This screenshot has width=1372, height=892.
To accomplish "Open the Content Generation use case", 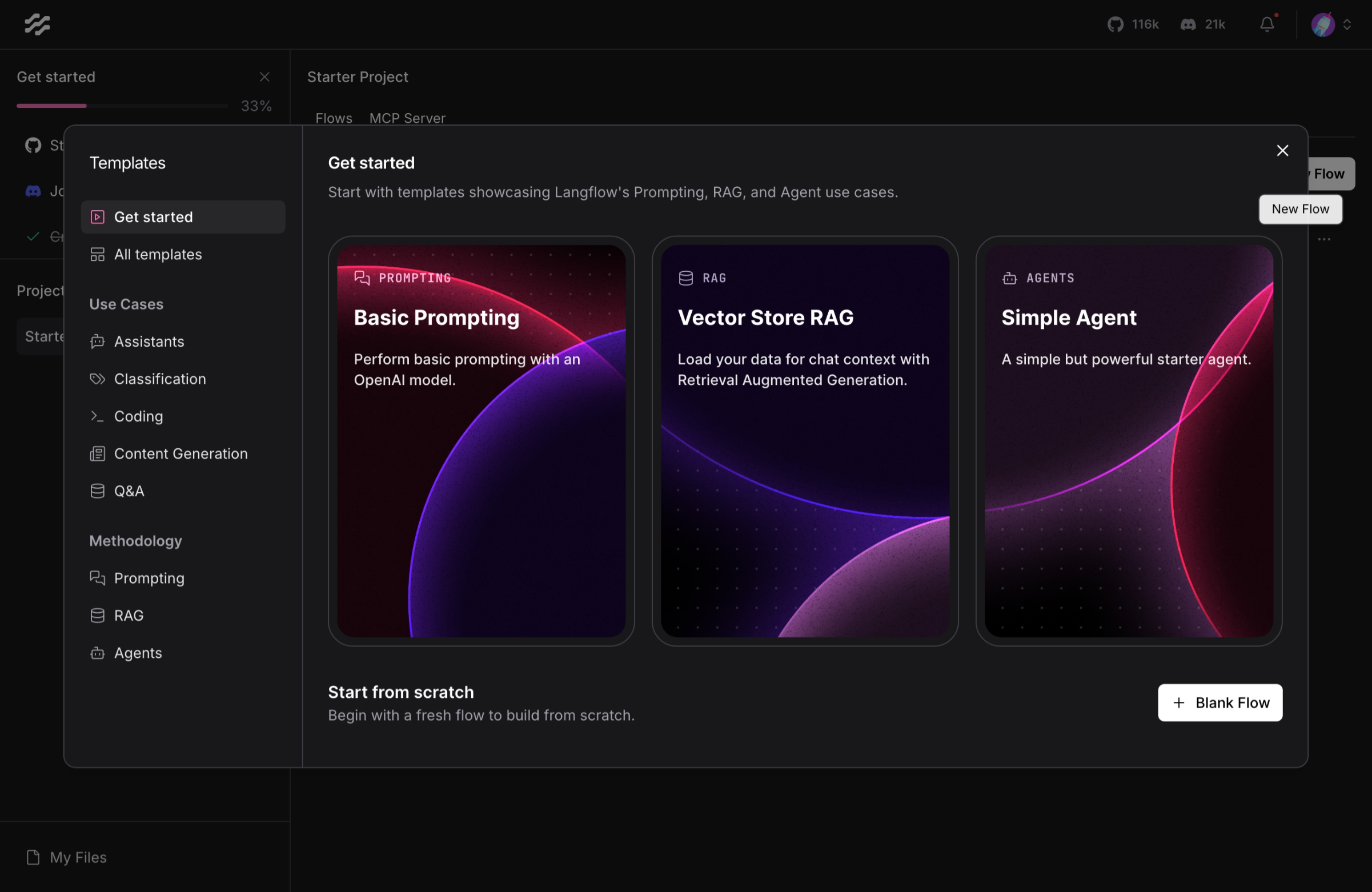I will [181, 453].
